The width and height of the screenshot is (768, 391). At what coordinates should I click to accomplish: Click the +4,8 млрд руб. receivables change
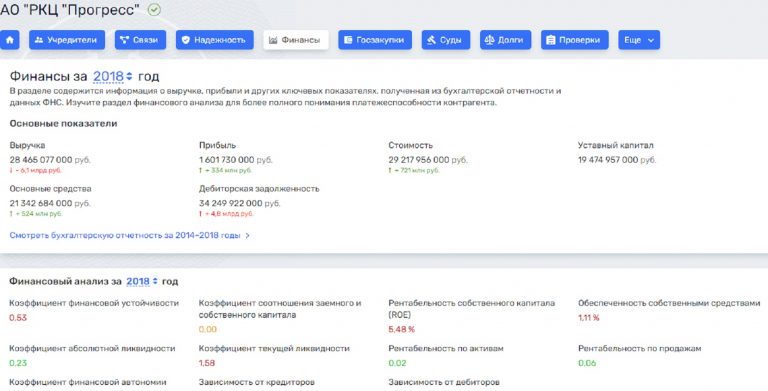tap(226, 214)
